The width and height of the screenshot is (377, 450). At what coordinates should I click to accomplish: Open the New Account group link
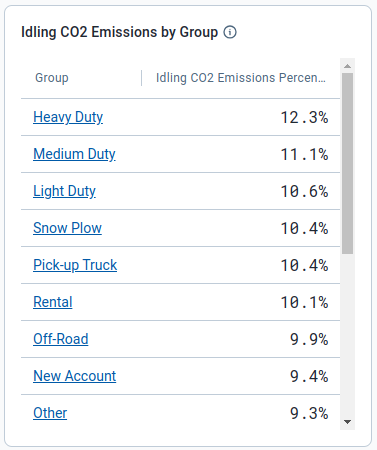(x=75, y=376)
